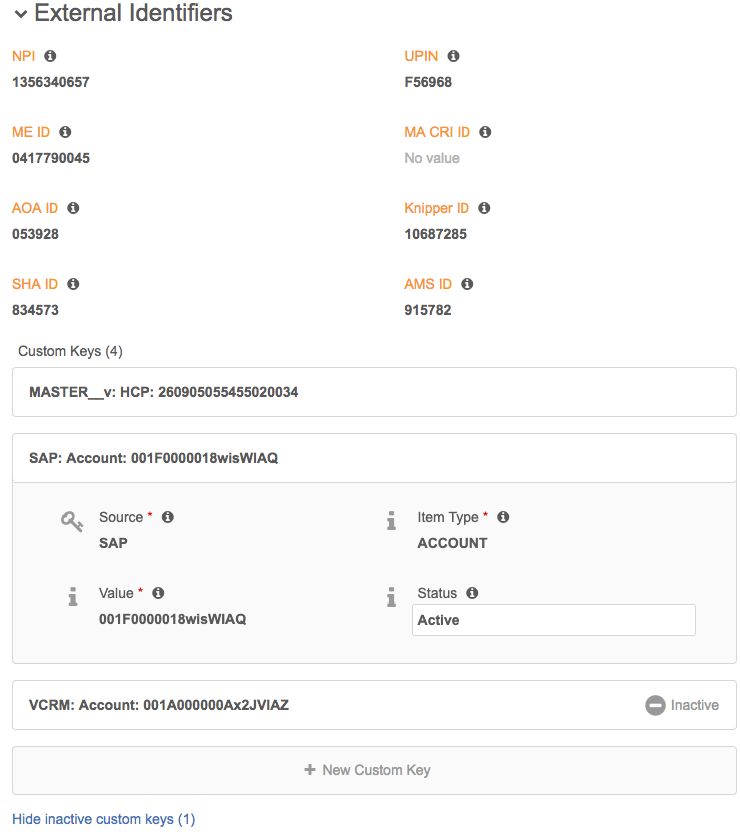Click the AMS ID info icon
The height and width of the screenshot is (835, 740).
[467, 284]
